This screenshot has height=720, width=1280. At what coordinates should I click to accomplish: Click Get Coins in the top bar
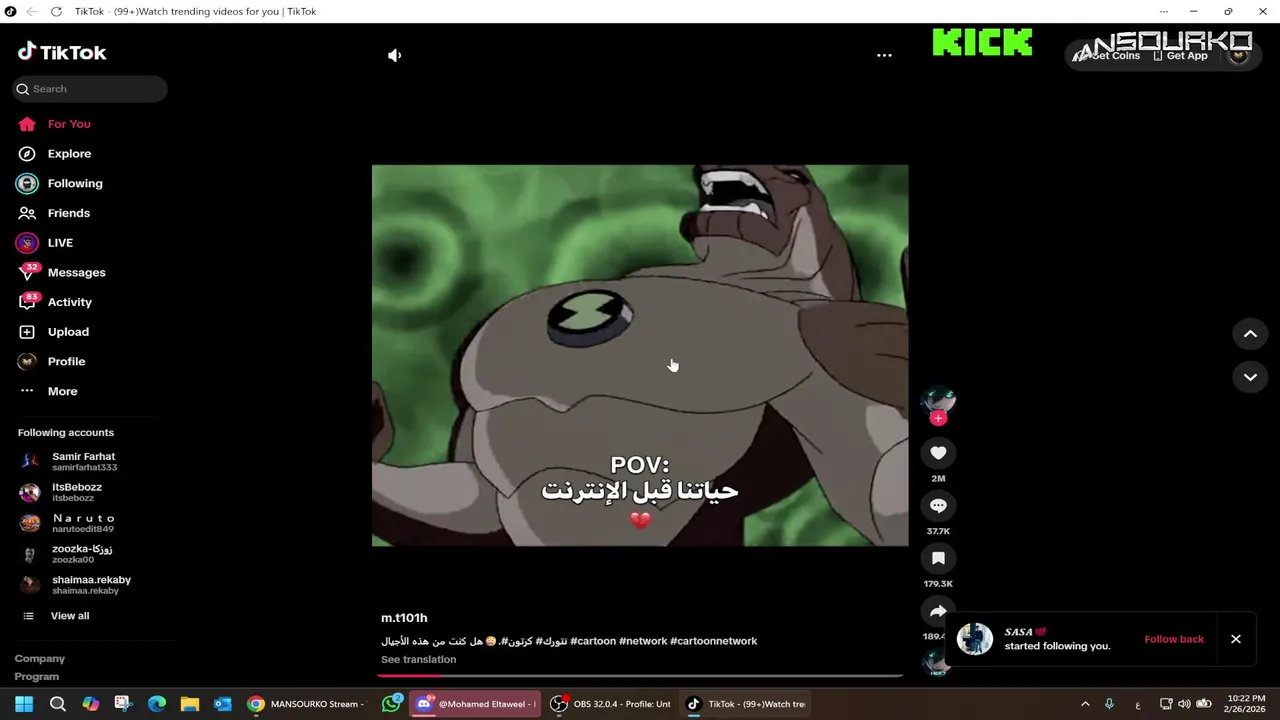tap(1108, 56)
